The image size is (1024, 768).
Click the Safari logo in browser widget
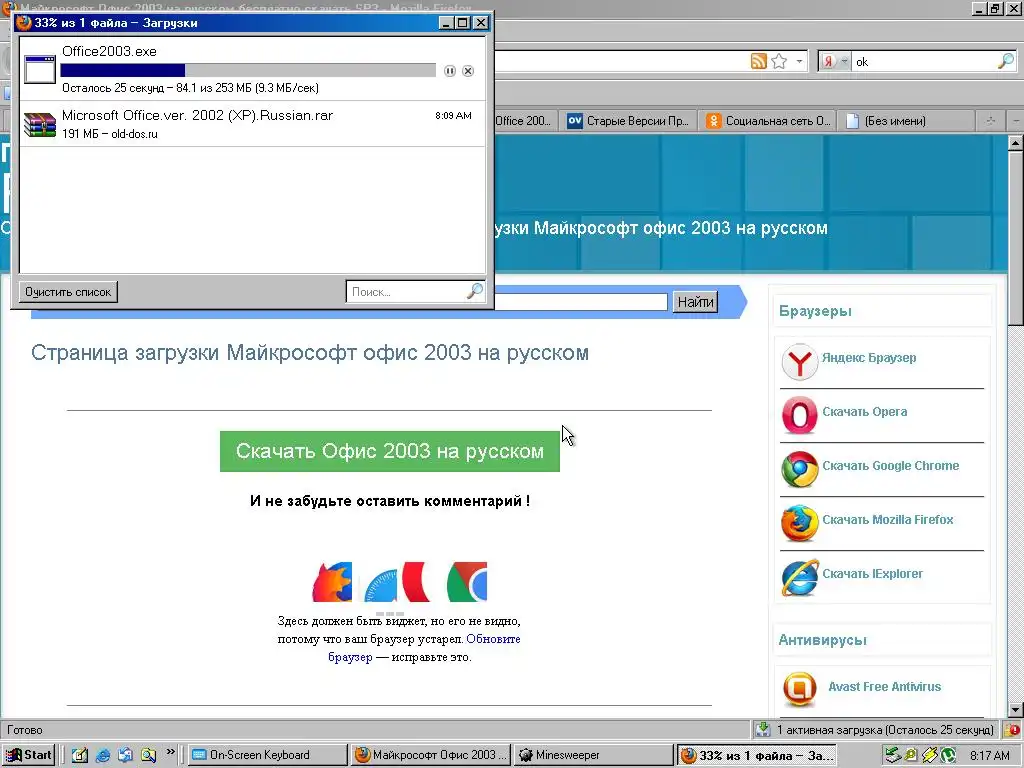click(x=381, y=584)
